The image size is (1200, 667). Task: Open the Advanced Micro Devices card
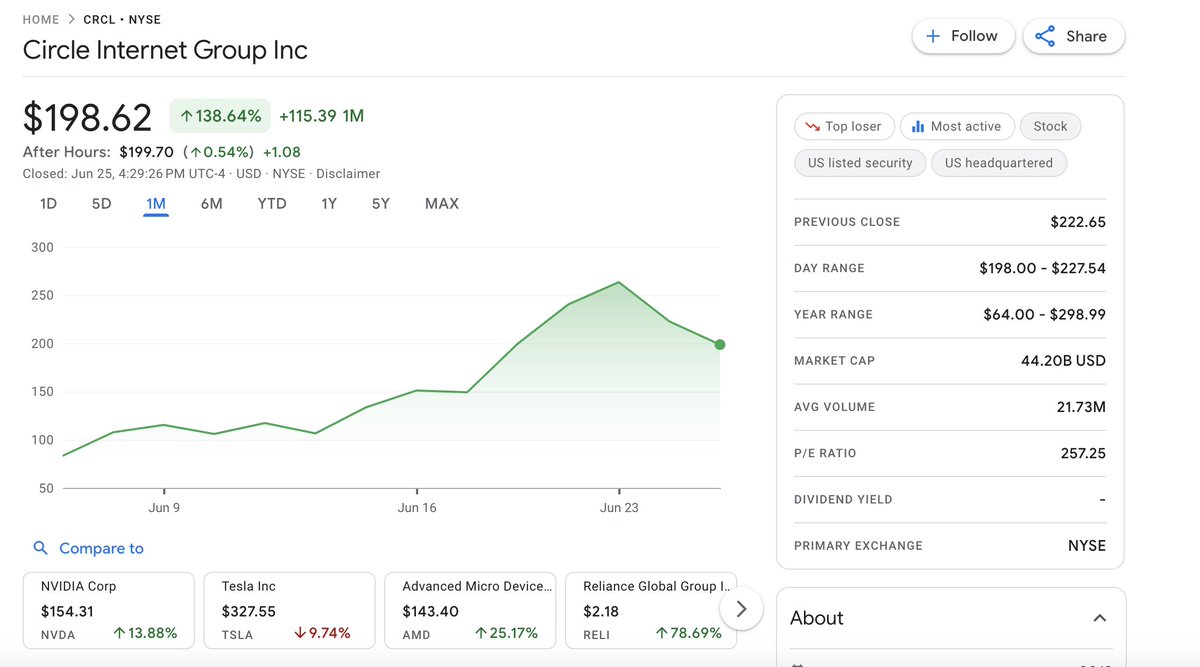click(x=470, y=609)
